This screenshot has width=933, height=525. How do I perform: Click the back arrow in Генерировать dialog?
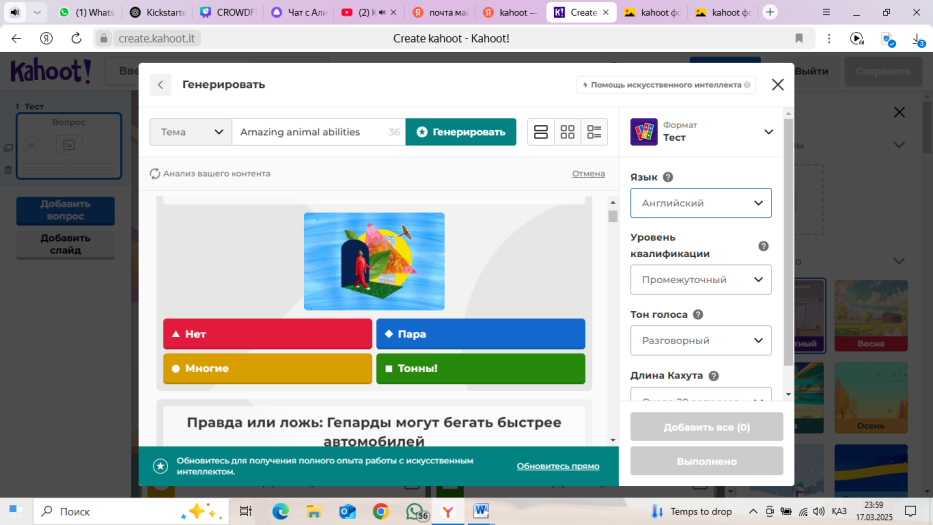tap(160, 85)
